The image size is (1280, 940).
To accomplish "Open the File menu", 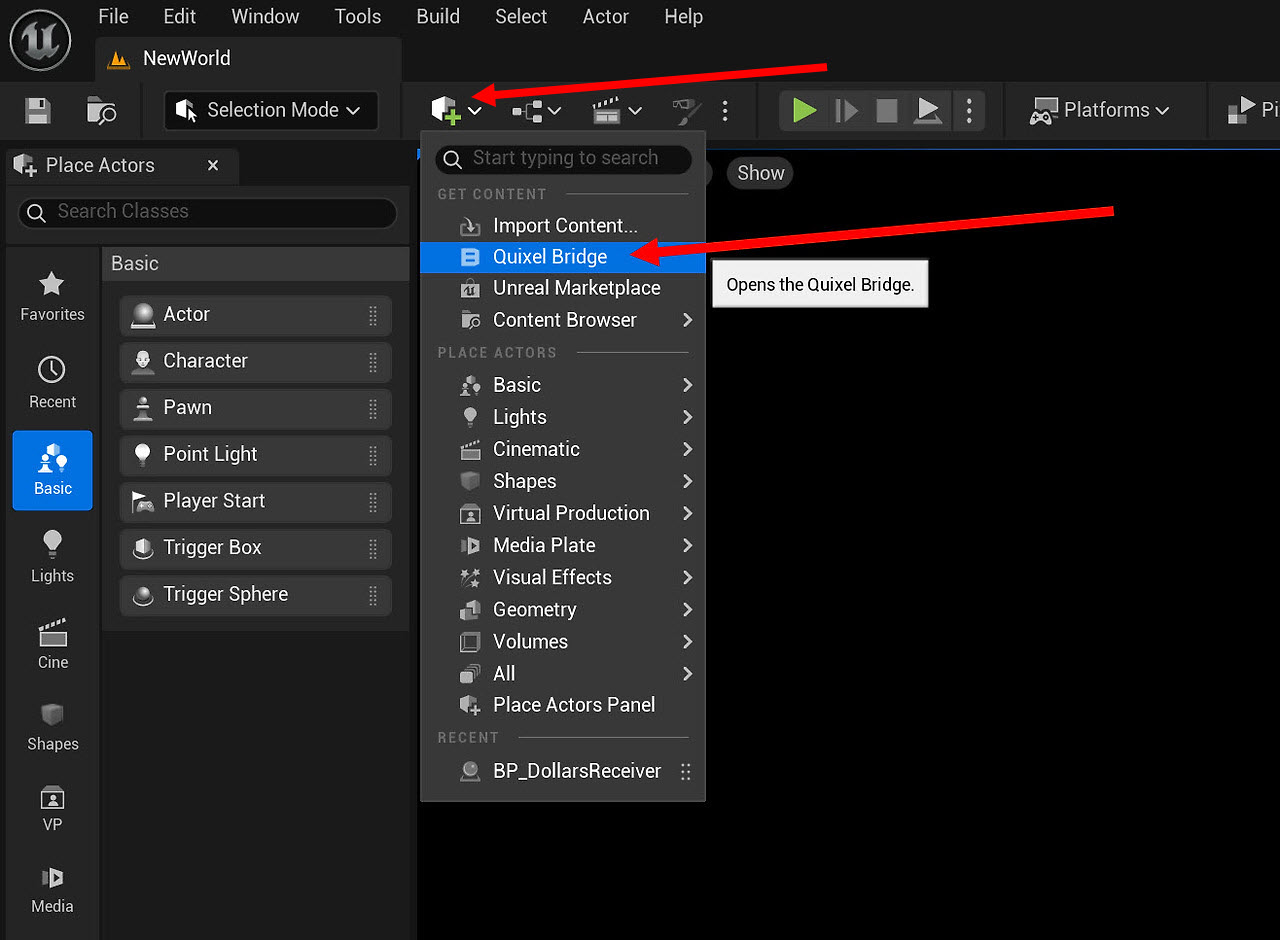I will tap(113, 17).
